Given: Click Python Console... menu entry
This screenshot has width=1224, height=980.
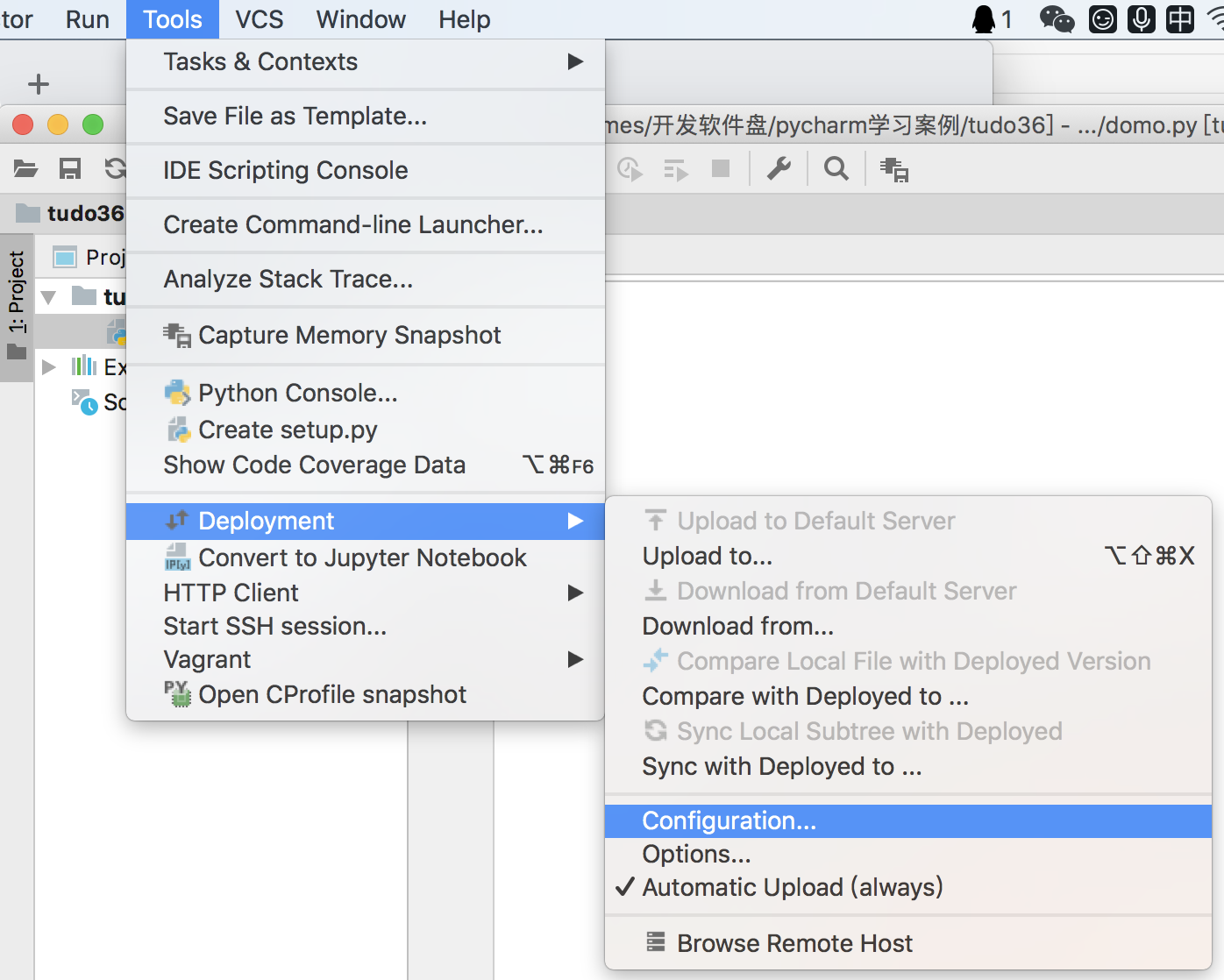Looking at the screenshot, I should pyautogui.click(x=297, y=393).
